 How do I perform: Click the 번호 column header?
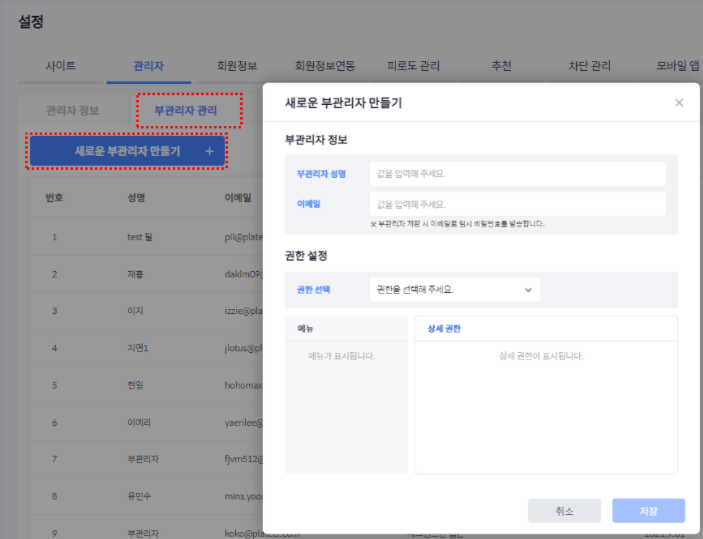tap(54, 198)
